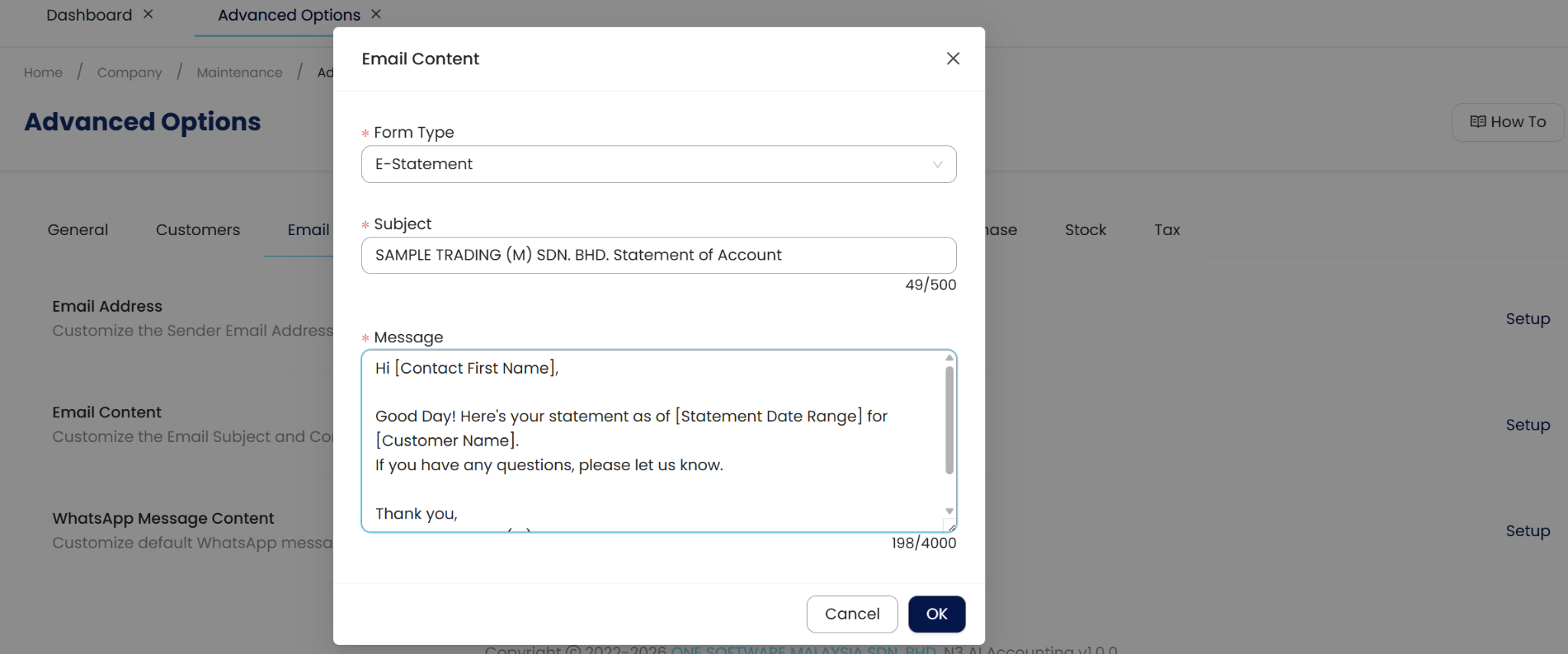This screenshot has width=1568, height=654.
Task: Click the Form Type dropdown chevron
Action: 937,165
